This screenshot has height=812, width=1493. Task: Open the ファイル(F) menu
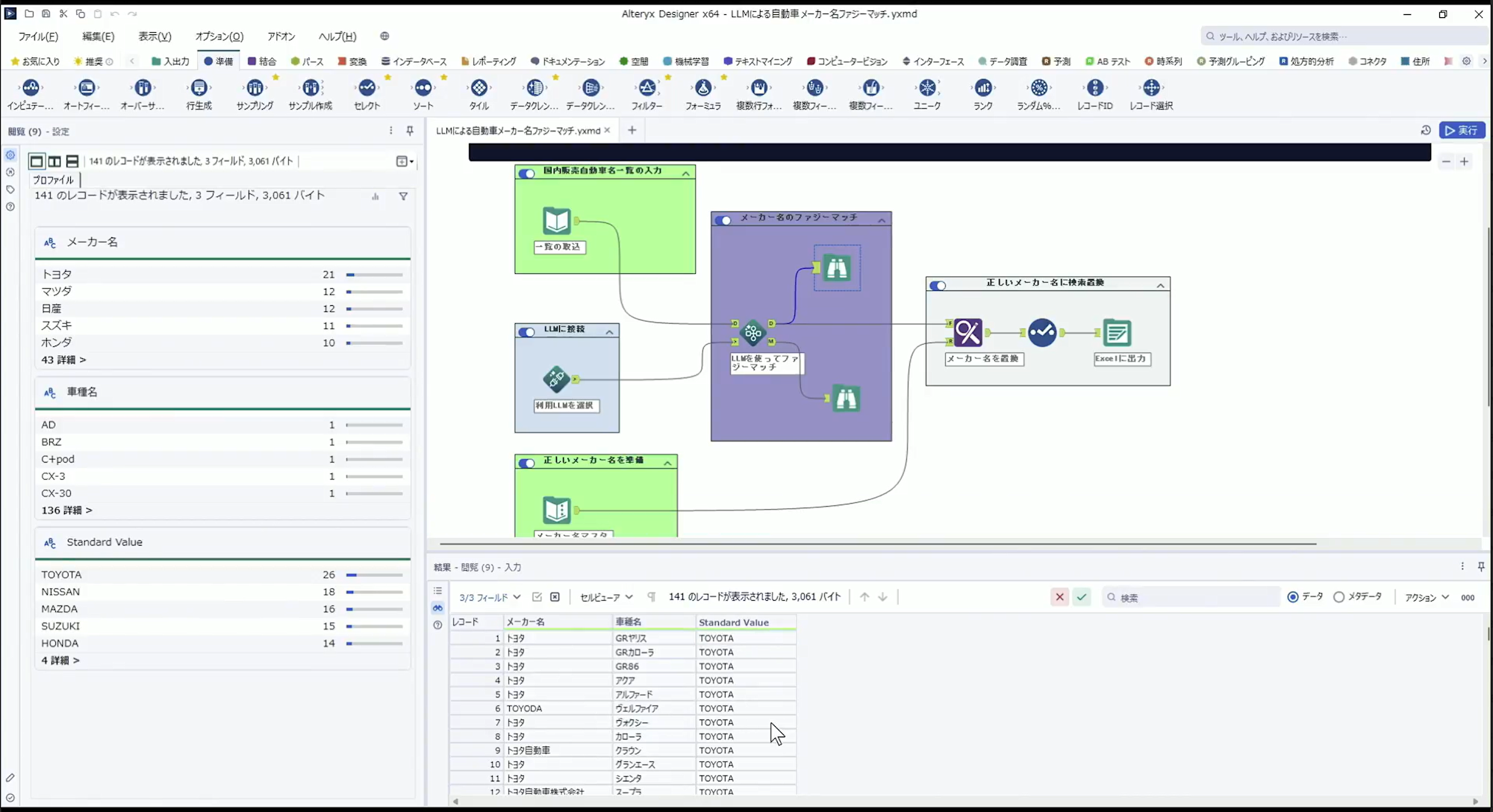38,36
